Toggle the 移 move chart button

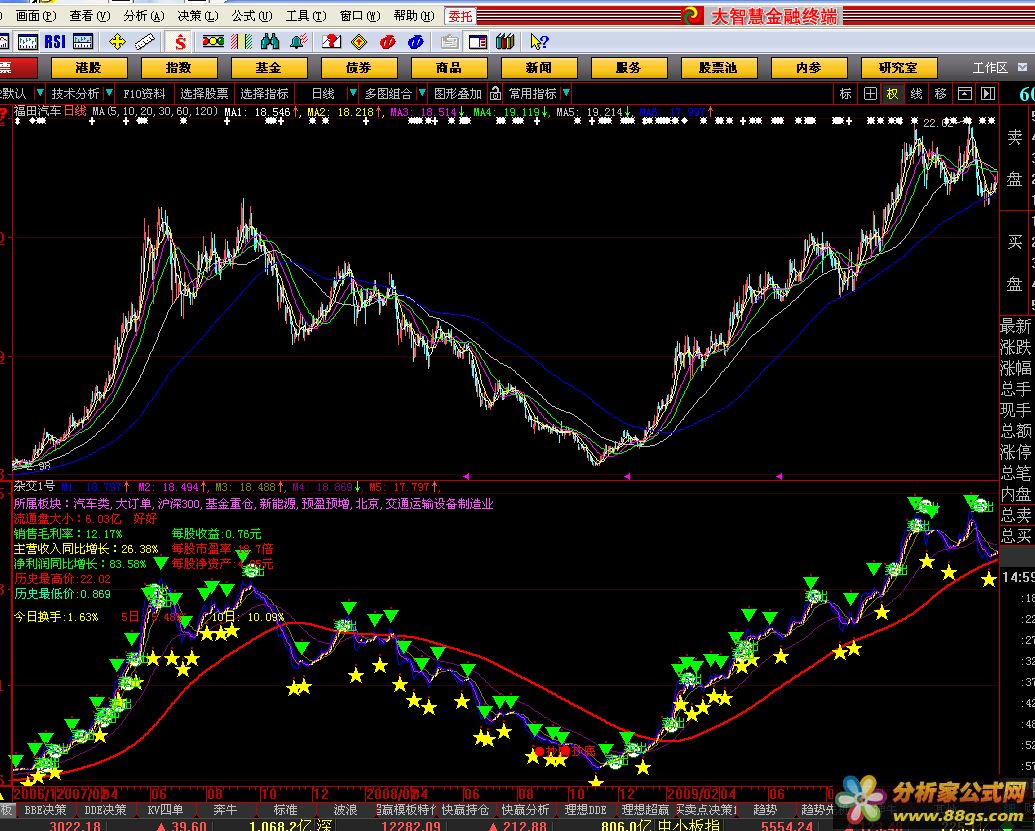pyautogui.click(x=941, y=94)
